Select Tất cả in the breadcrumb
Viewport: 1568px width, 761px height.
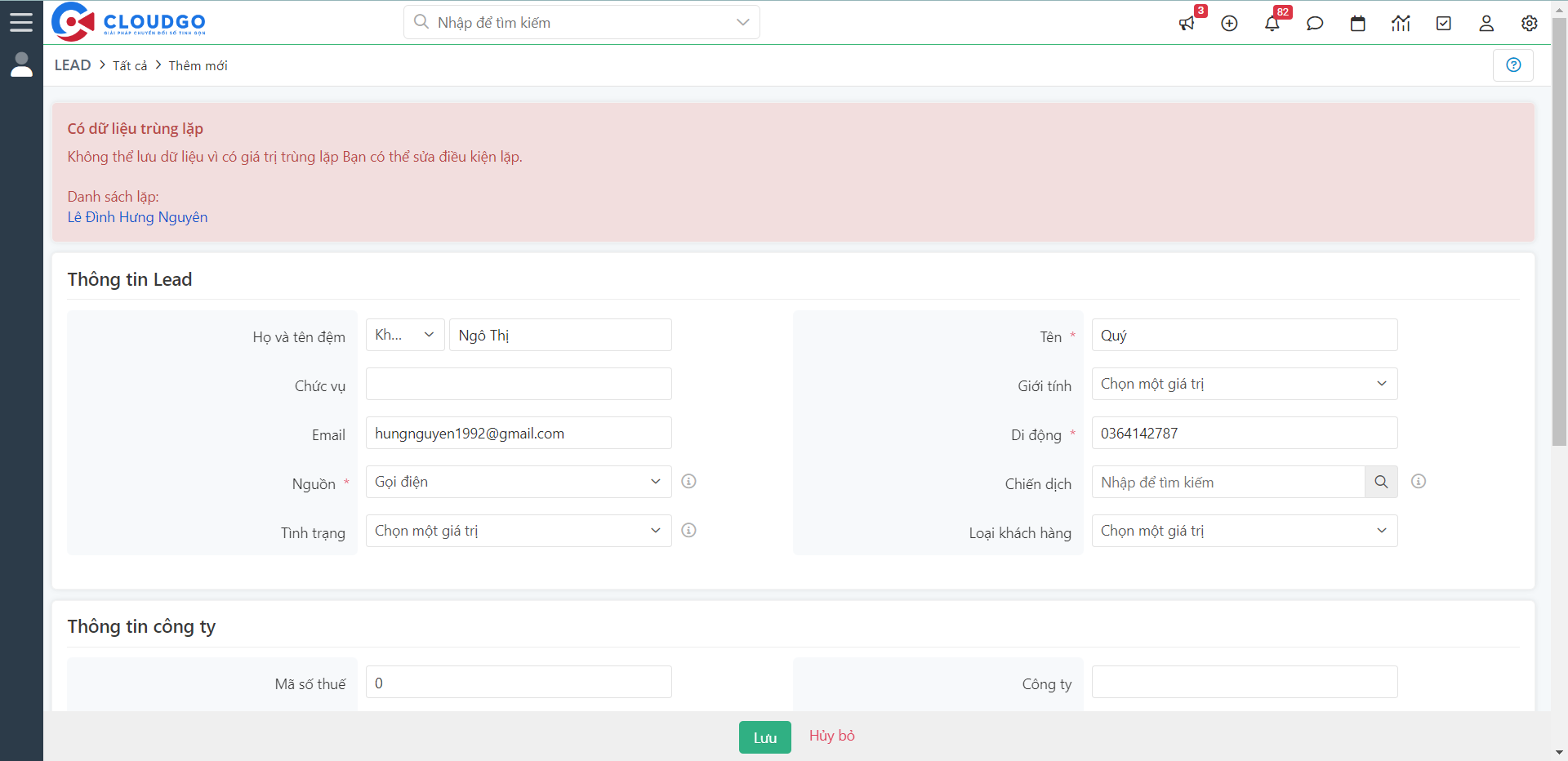130,65
